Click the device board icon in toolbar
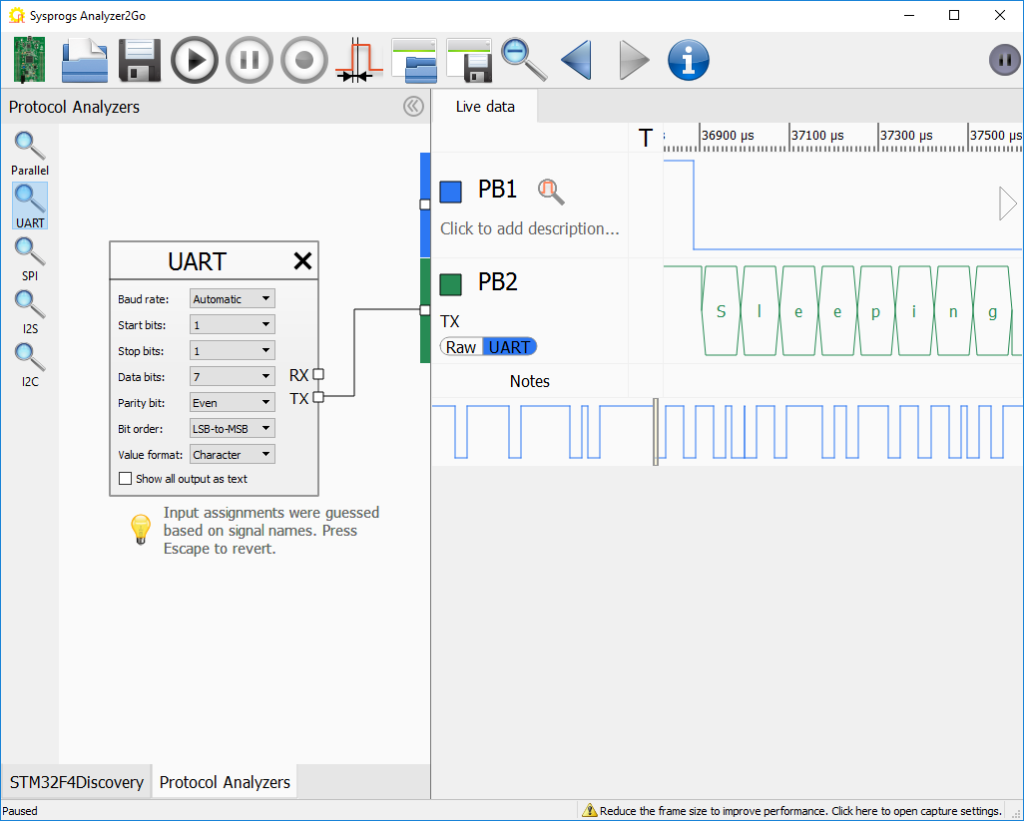The image size is (1024, 821). [28, 59]
